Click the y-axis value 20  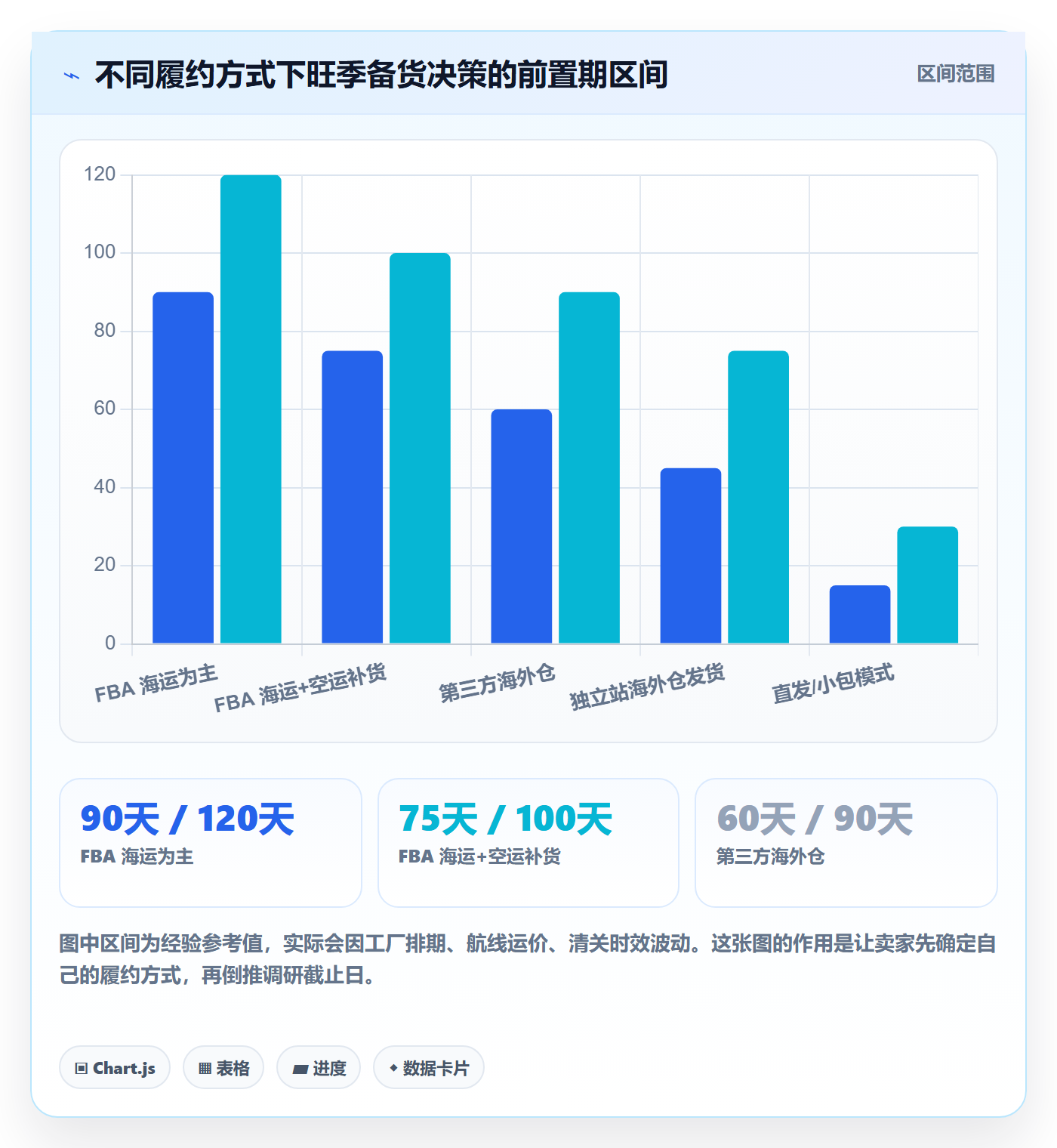tap(105, 565)
